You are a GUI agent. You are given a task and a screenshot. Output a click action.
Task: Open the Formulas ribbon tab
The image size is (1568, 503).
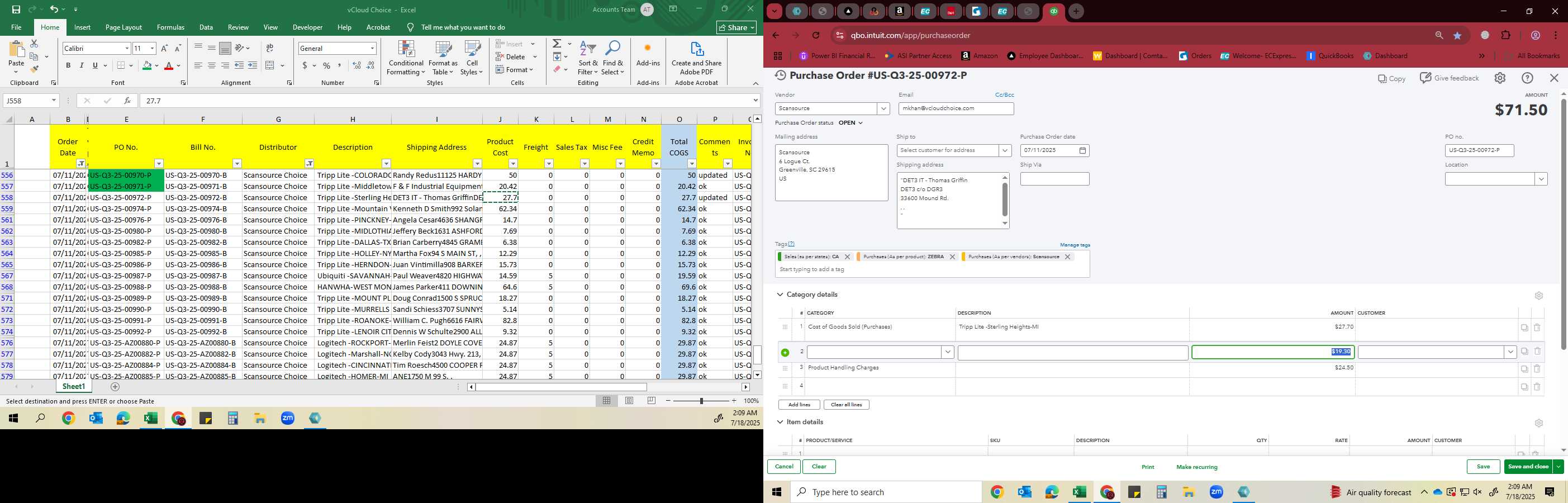(170, 27)
